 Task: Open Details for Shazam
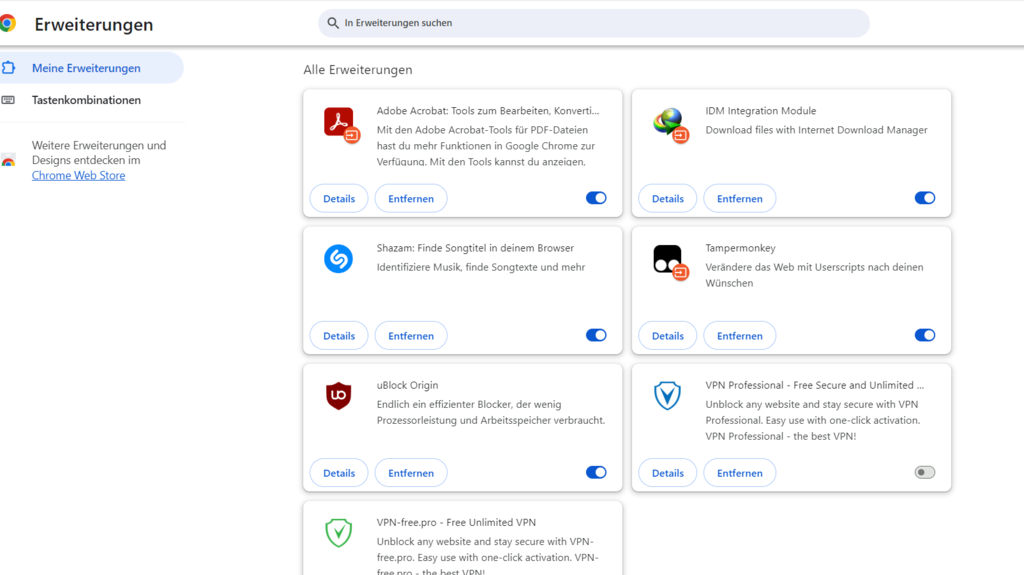coord(339,336)
